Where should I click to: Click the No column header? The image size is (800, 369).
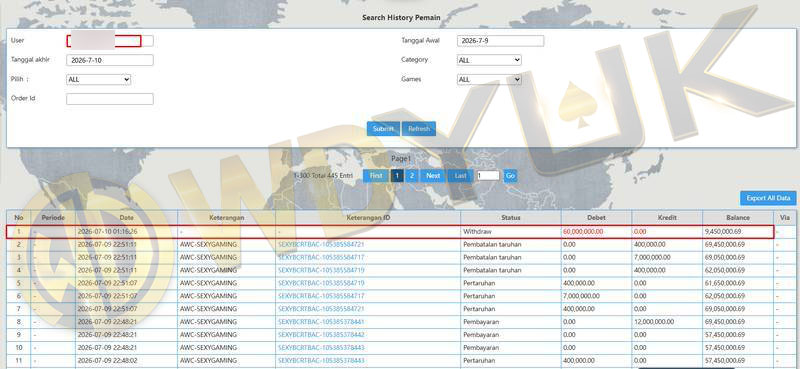pyautogui.click(x=19, y=217)
